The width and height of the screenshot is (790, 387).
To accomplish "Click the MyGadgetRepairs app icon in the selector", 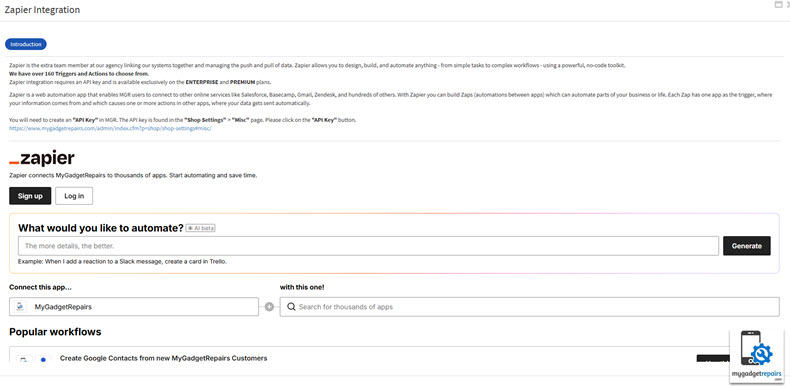I will coord(21,307).
